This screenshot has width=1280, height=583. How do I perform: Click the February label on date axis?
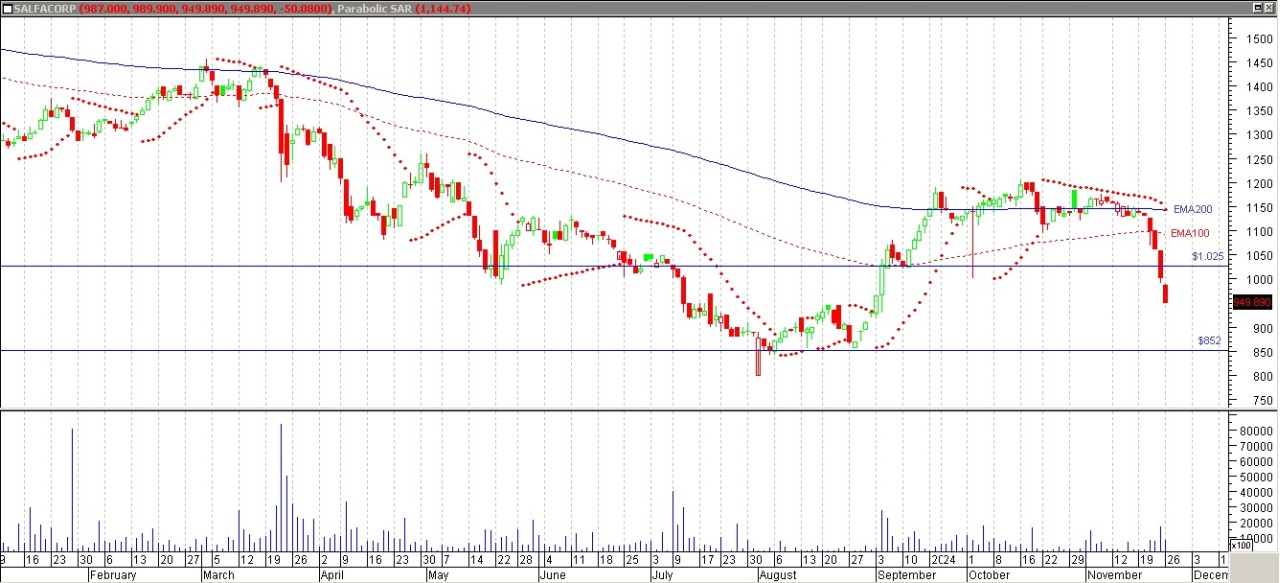tap(112, 575)
